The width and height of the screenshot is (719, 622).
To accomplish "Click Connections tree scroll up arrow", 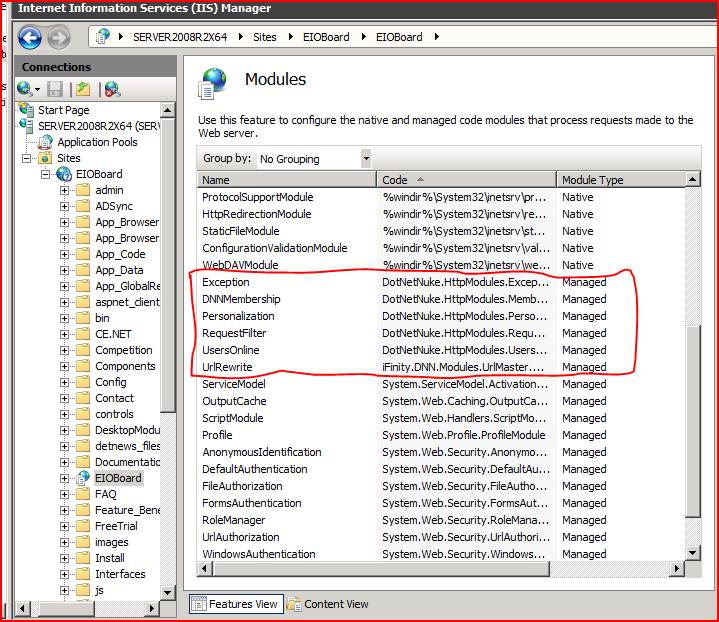I will coord(168,110).
